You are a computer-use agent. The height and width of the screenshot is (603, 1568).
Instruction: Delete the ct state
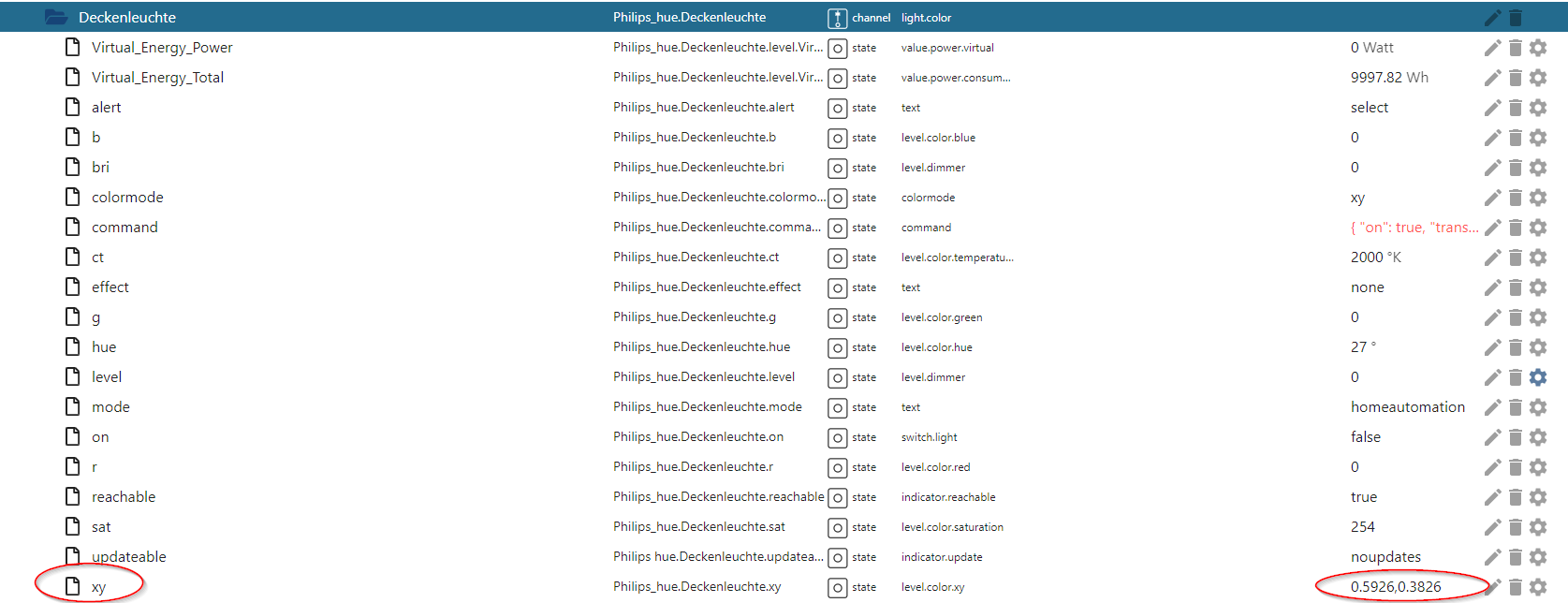1516,257
